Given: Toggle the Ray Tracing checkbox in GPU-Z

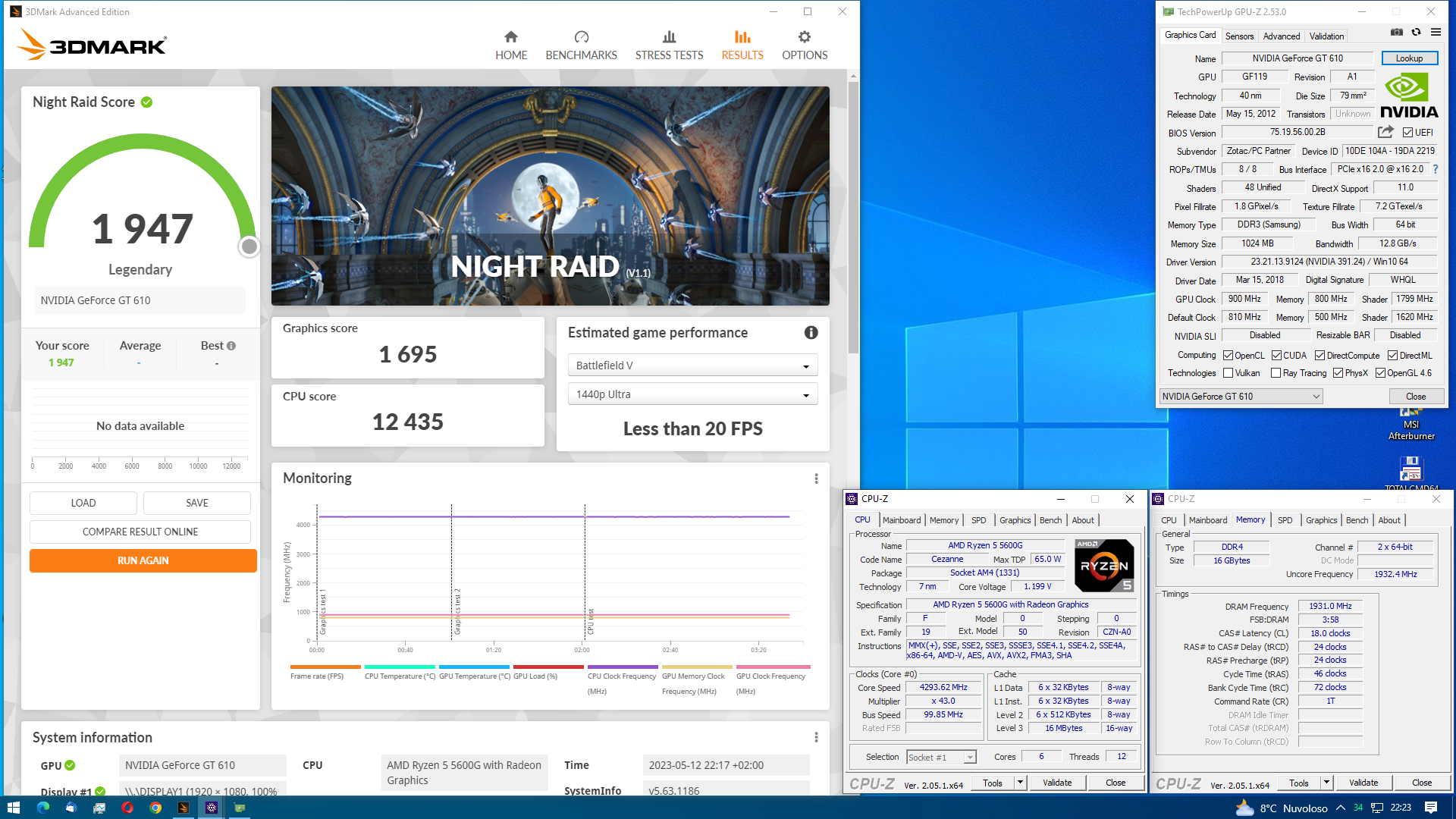Looking at the screenshot, I should [1276, 373].
